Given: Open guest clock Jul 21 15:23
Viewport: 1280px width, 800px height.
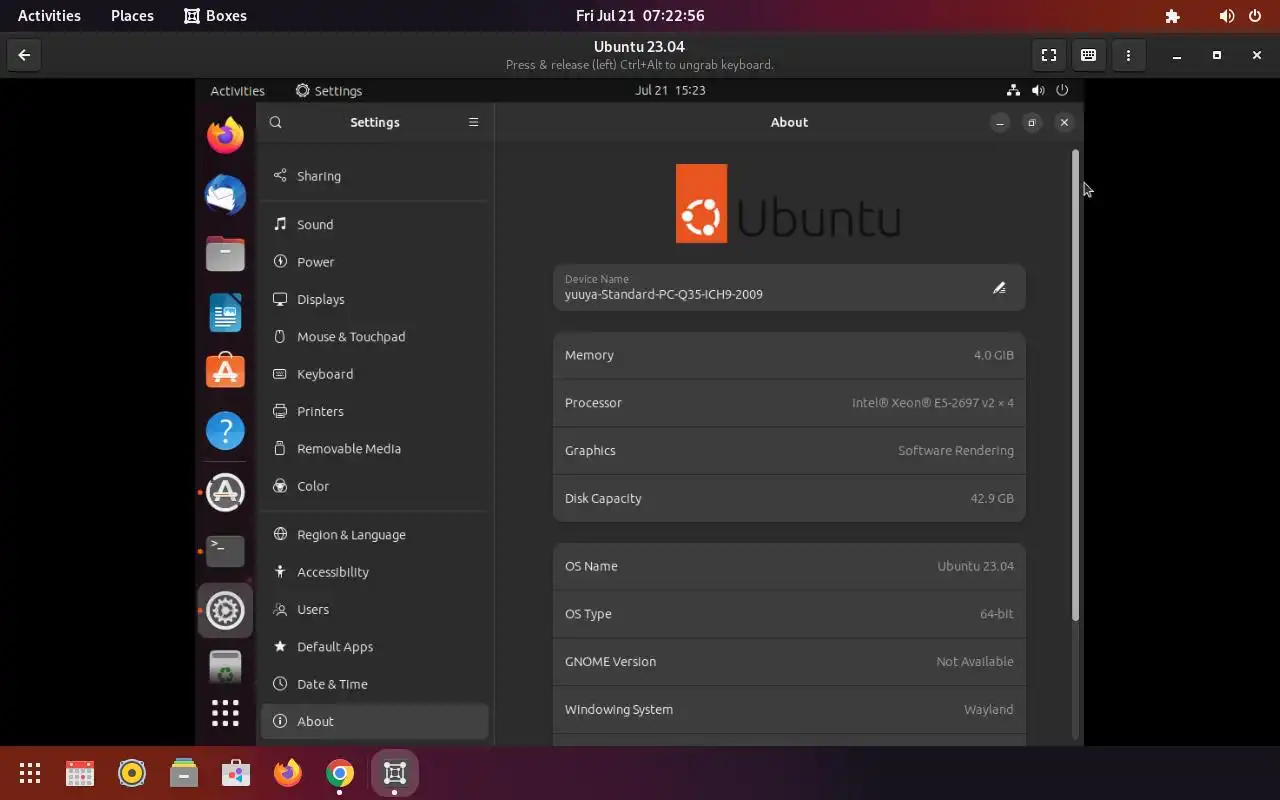Looking at the screenshot, I should [670, 90].
